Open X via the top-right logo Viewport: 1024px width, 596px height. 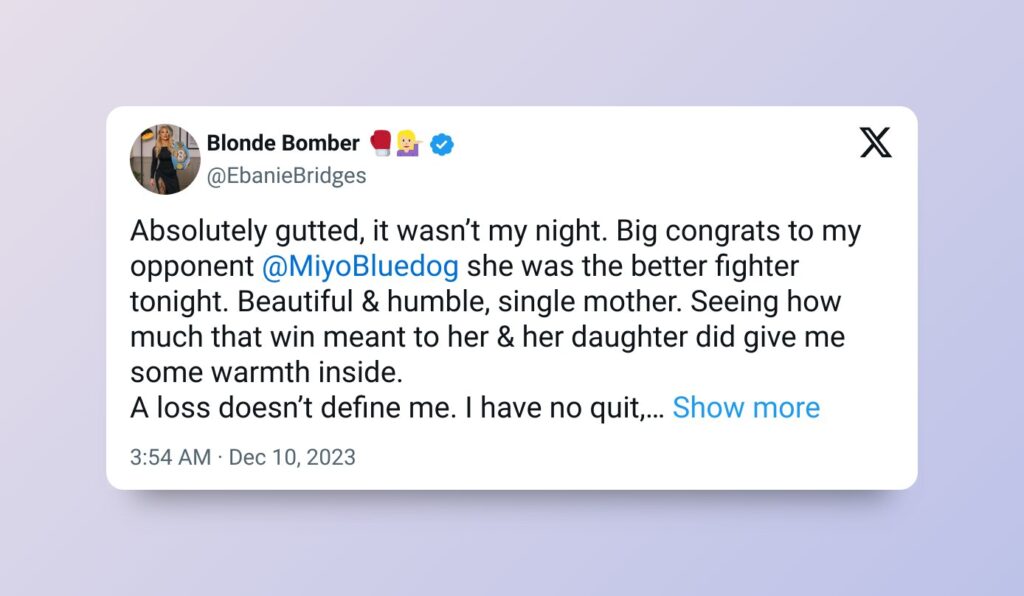[873, 144]
